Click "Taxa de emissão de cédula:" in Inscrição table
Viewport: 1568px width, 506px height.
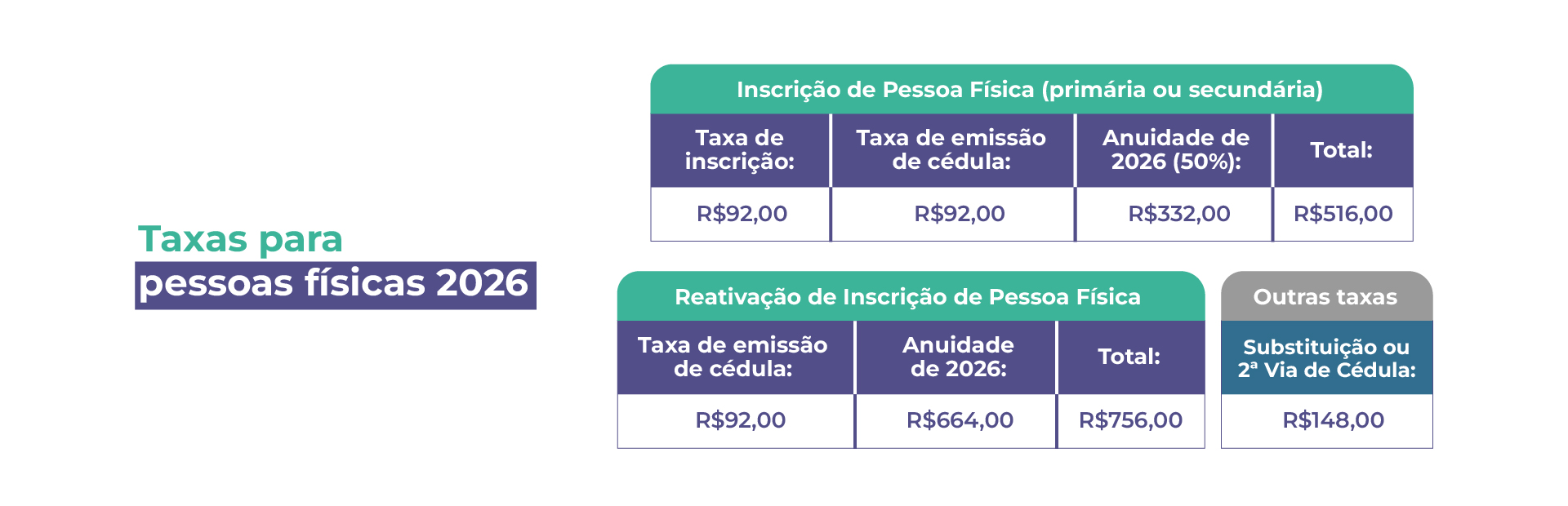(x=951, y=149)
